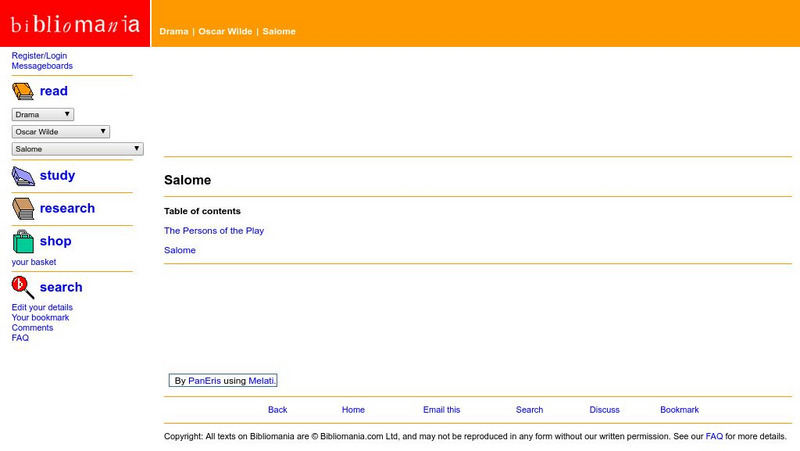This screenshot has height=451, width=800.
Task: Click the search section heading link
Action: click(61, 287)
